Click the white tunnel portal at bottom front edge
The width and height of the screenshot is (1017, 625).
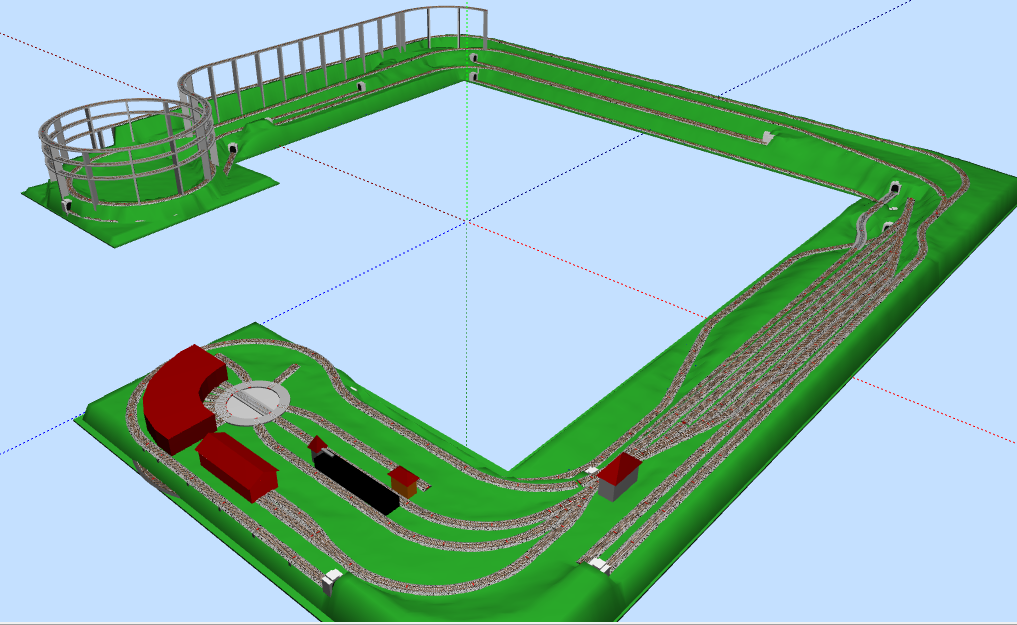[x=332, y=581]
